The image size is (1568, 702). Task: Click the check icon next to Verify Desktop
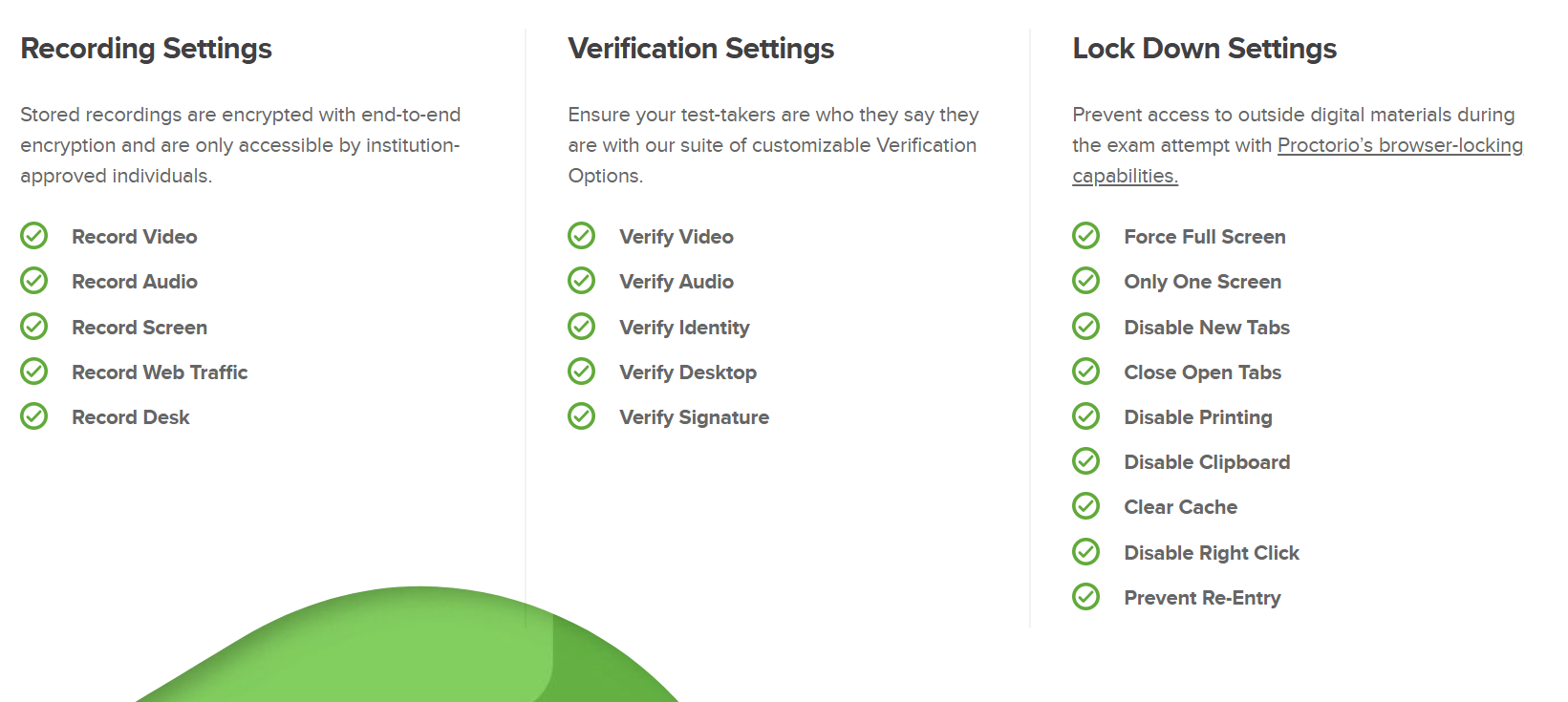click(x=581, y=372)
